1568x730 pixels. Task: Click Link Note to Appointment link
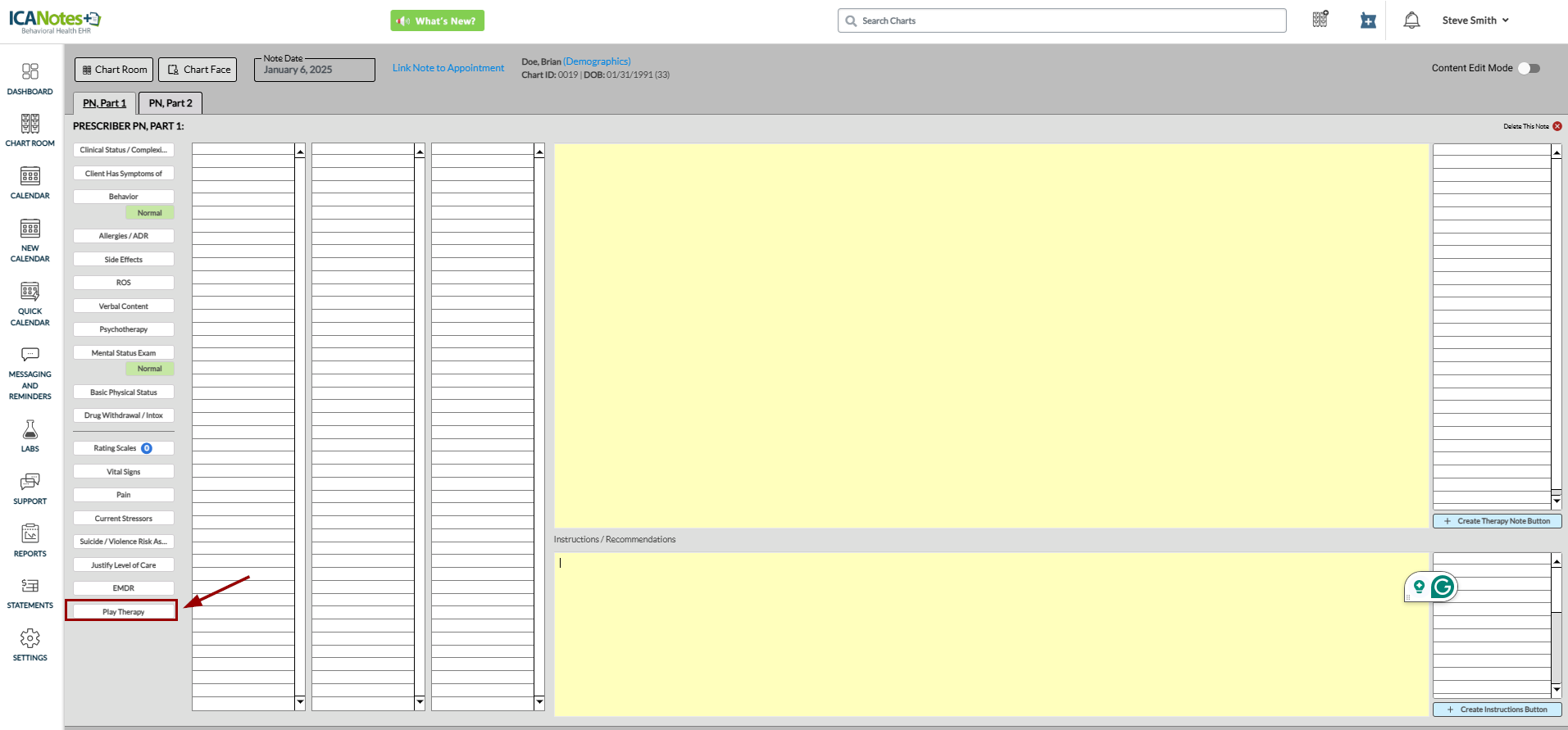(x=448, y=68)
